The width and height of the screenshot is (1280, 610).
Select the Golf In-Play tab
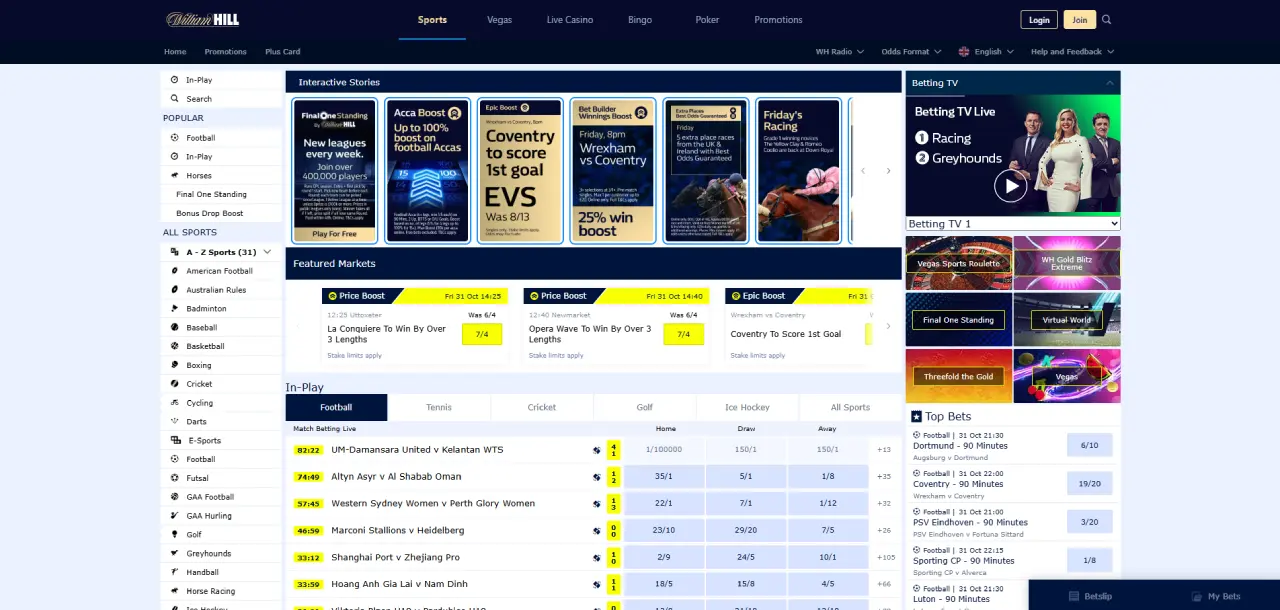click(645, 407)
